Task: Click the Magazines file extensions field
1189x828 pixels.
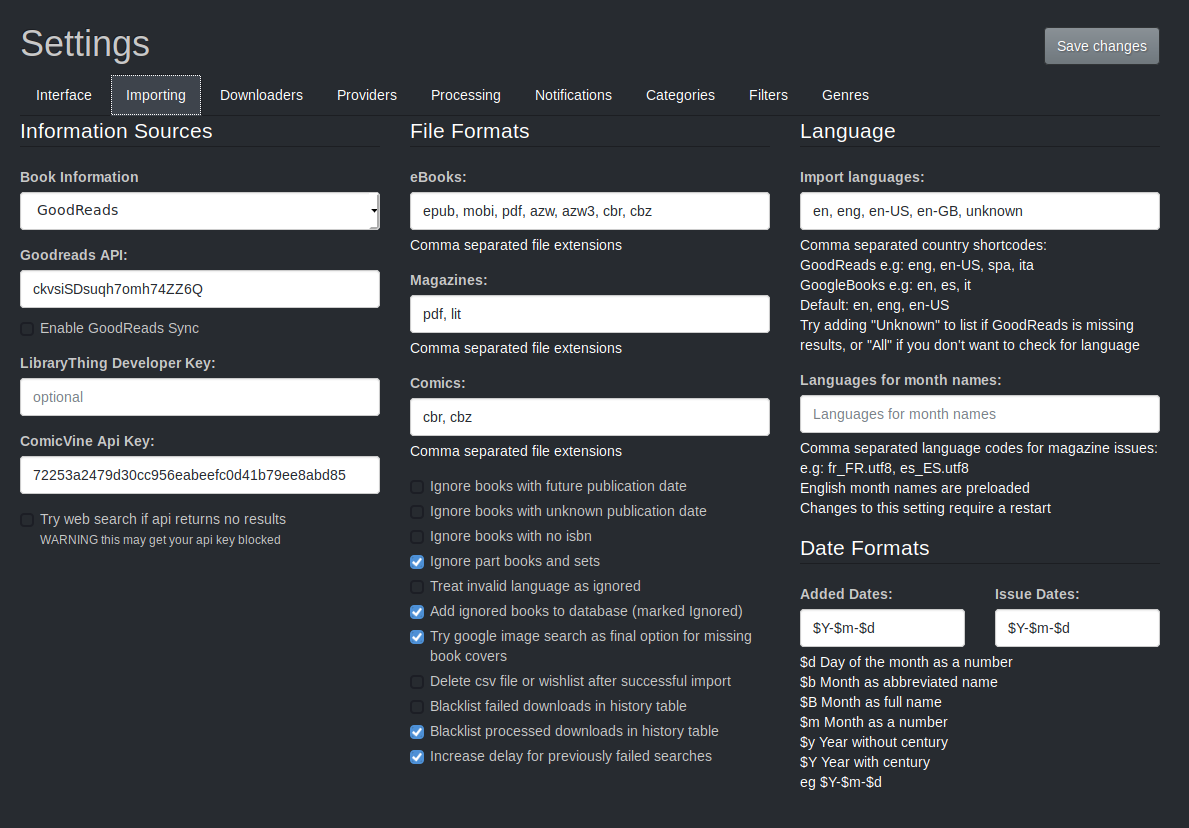Action: point(590,314)
